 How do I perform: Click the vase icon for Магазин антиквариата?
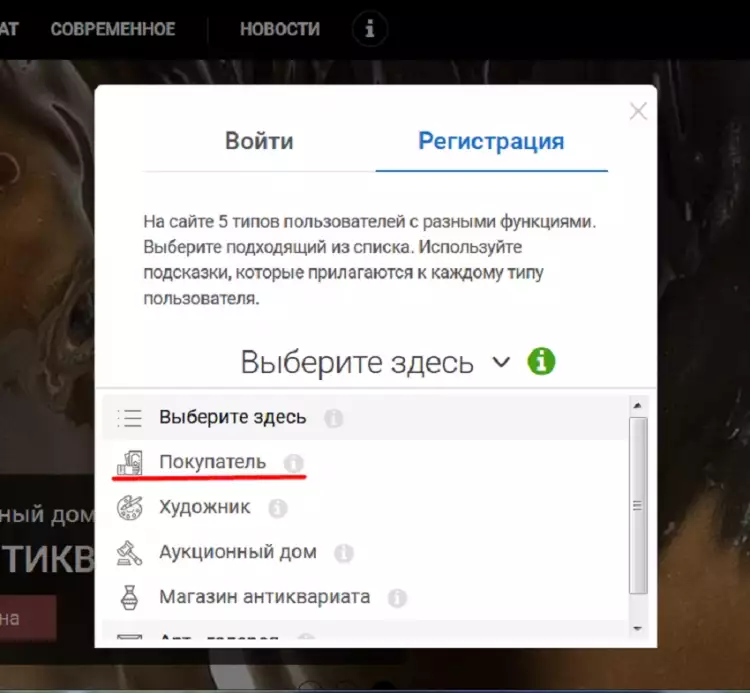(x=130, y=598)
